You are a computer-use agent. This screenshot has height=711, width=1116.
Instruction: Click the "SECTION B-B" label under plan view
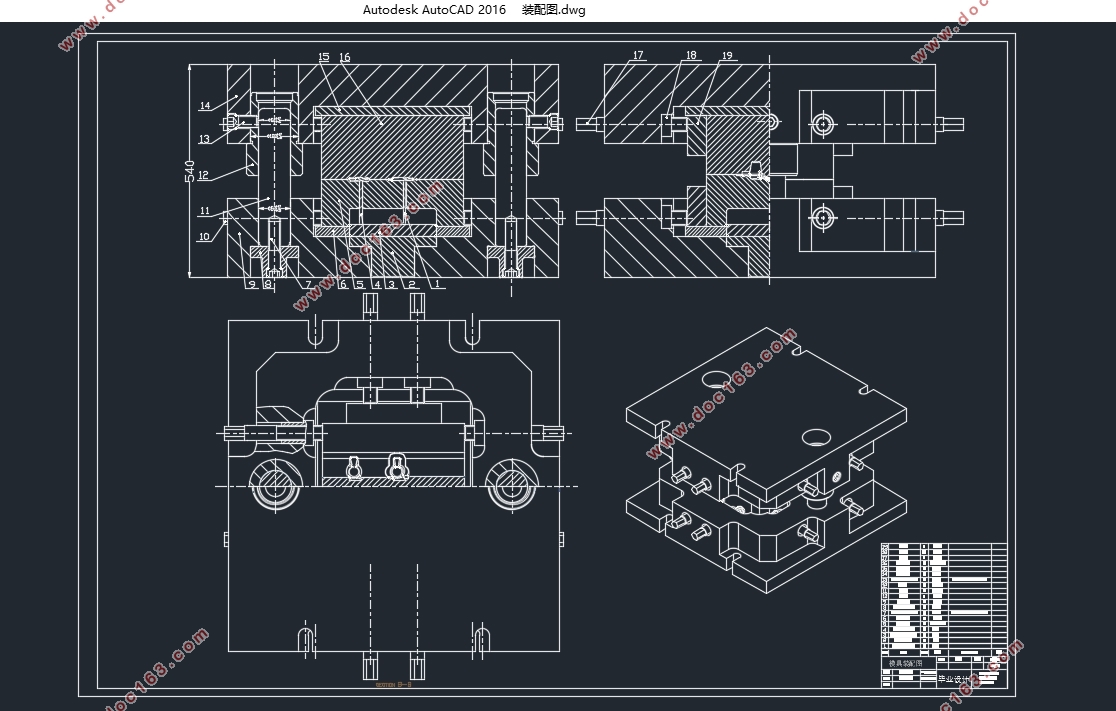coord(394,685)
